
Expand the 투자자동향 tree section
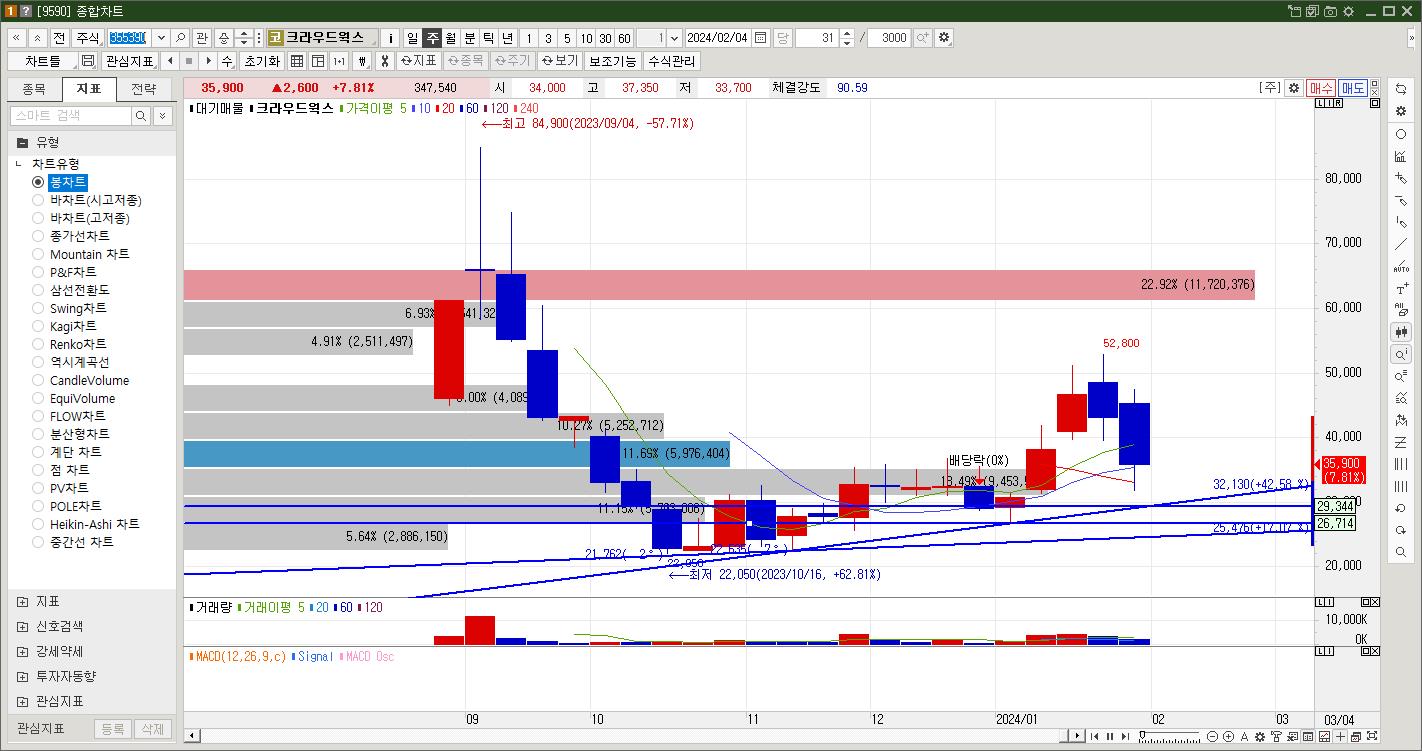click(22, 677)
